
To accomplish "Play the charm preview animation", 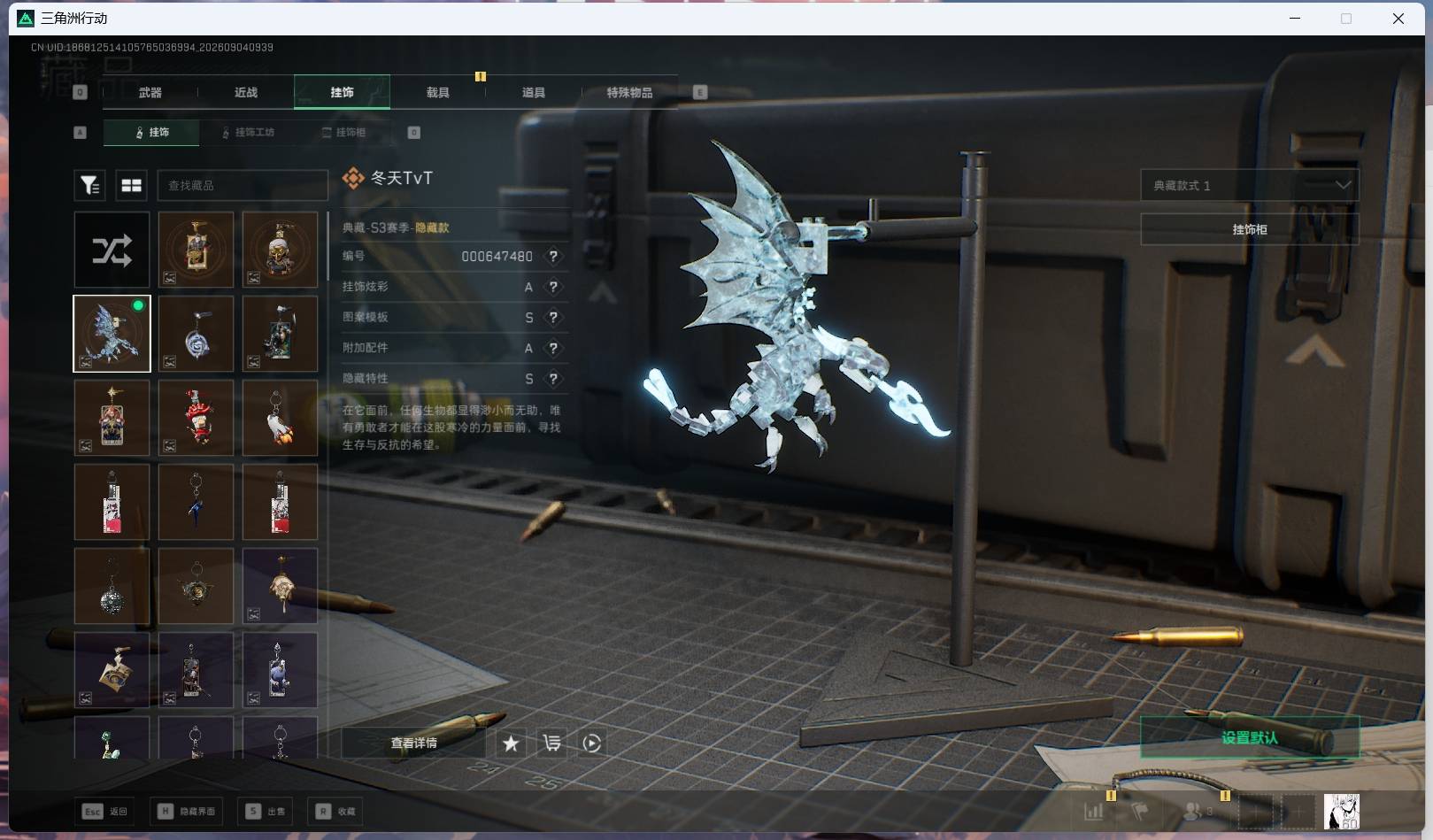I will 592,744.
